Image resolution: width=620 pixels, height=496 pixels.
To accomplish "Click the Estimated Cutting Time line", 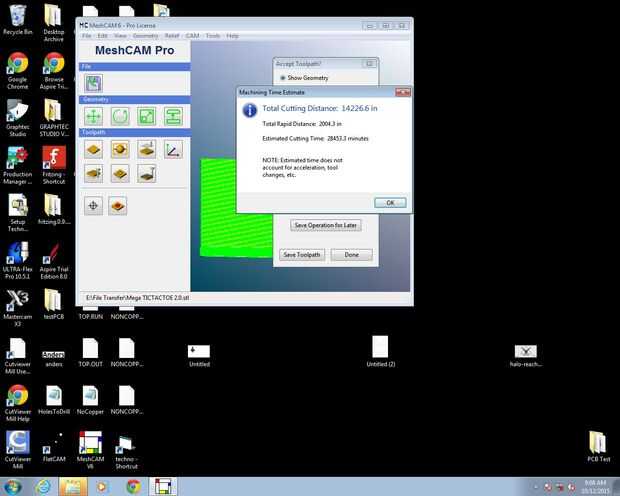I will (x=315, y=138).
